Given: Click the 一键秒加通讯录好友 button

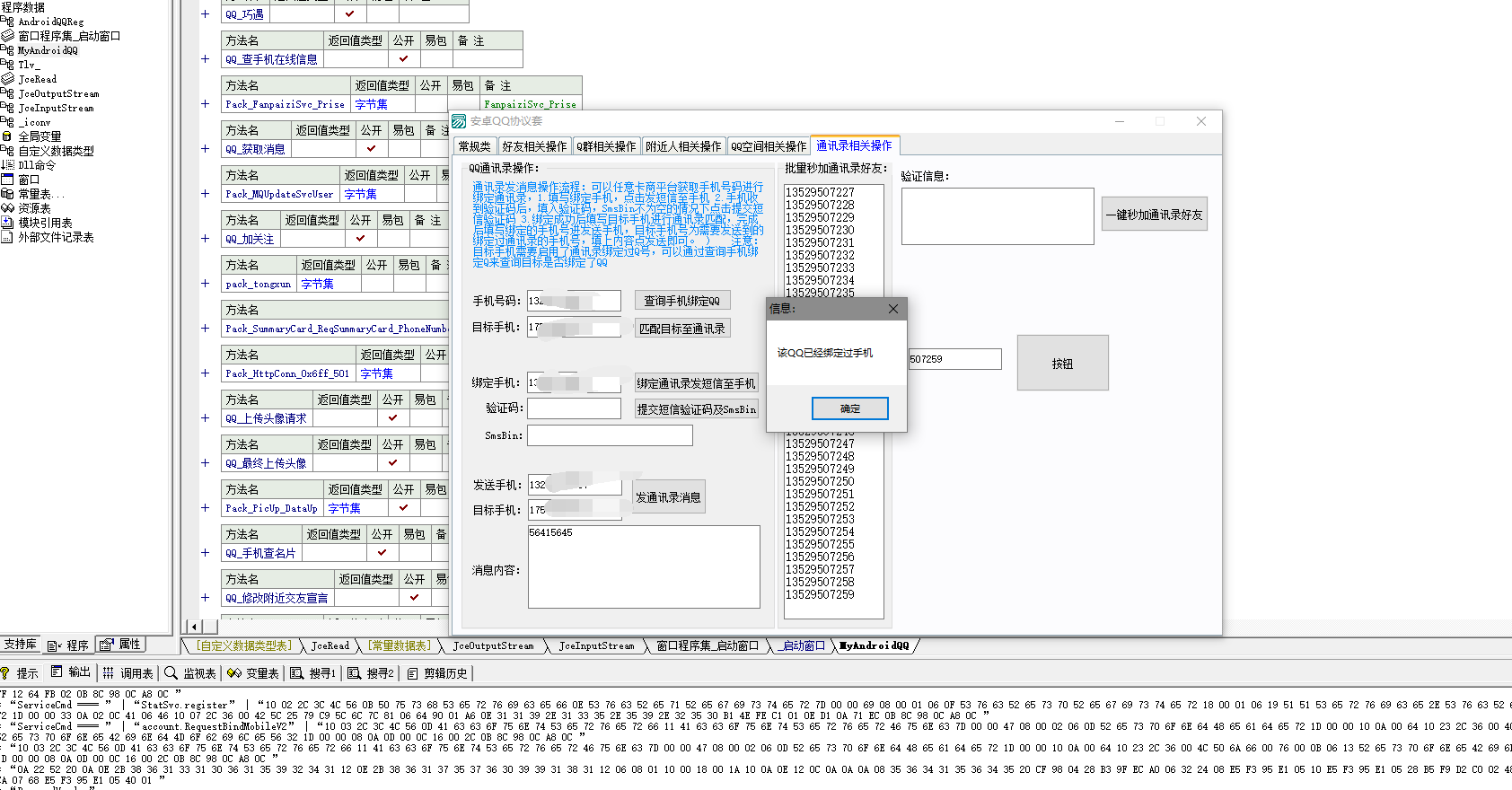Looking at the screenshot, I should tap(1155, 215).
